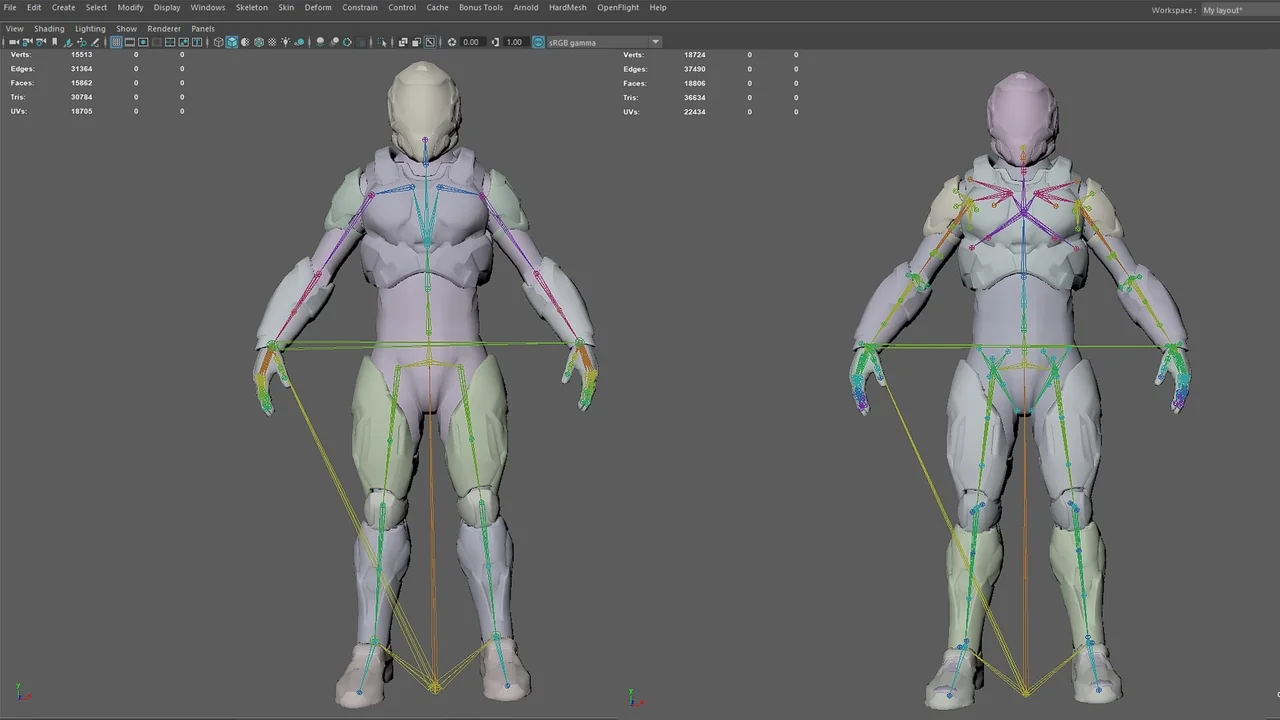Click the Exposure value field
1280x720 pixels.
coord(471,42)
